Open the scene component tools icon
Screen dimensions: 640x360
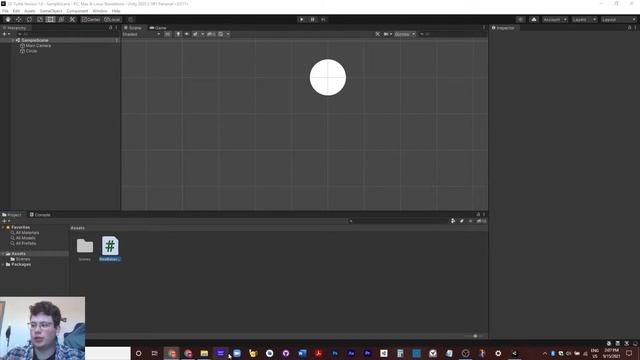(378, 34)
